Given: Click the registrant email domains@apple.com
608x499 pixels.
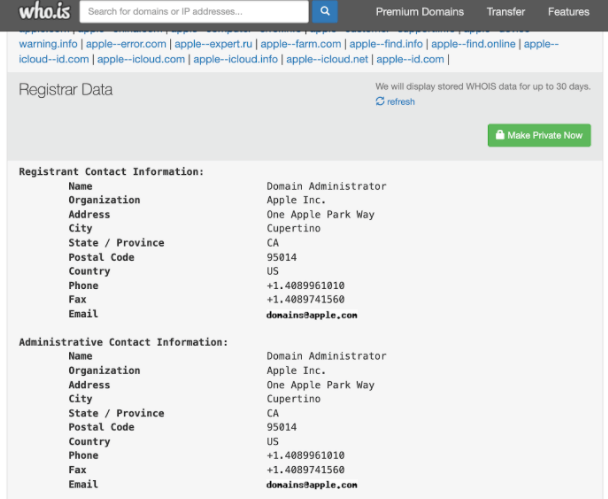Looking at the screenshot, I should 312,315.
